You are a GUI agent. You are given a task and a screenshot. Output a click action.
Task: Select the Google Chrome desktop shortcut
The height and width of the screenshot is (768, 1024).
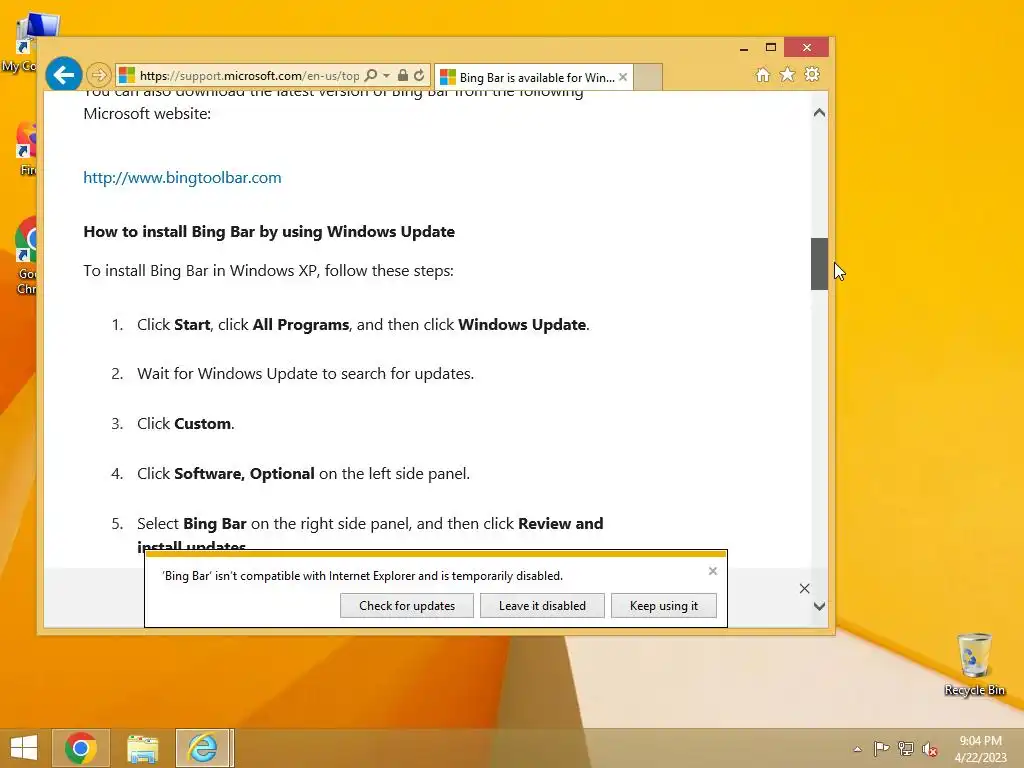pyautogui.click(x=26, y=256)
